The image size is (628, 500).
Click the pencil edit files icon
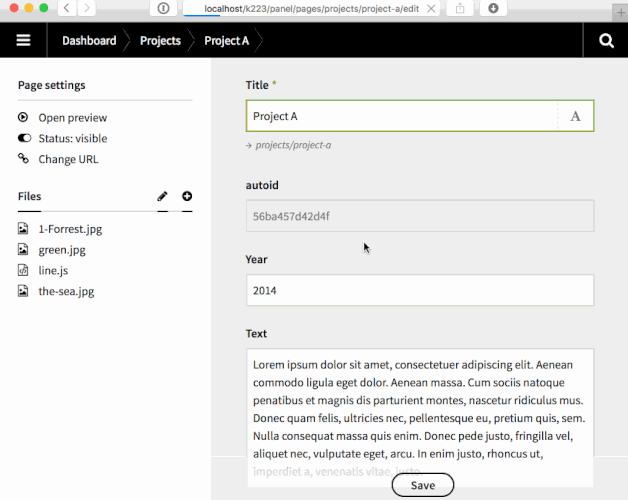(x=163, y=197)
